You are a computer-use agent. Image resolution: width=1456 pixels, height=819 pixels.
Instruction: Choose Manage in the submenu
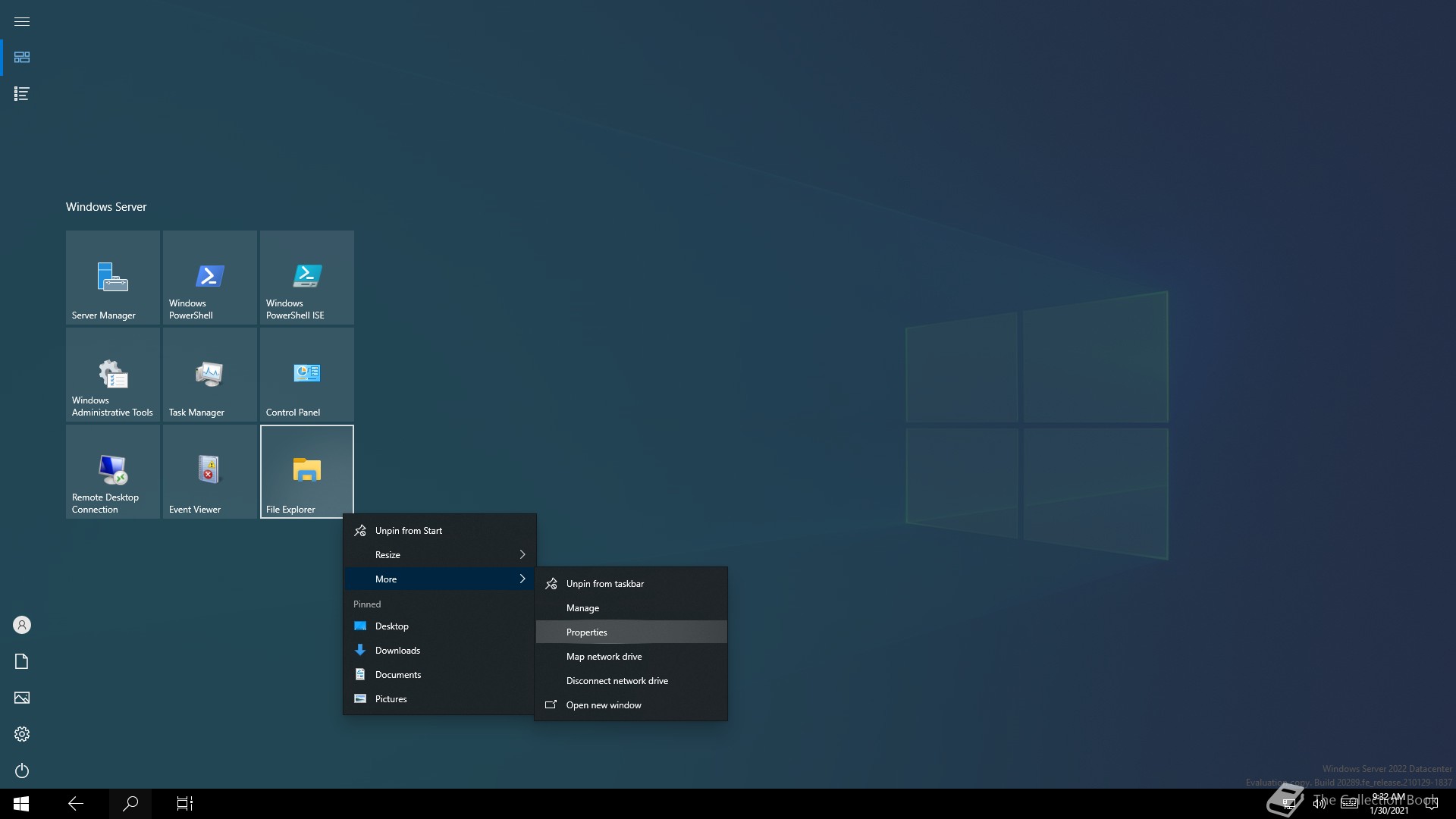coord(631,608)
